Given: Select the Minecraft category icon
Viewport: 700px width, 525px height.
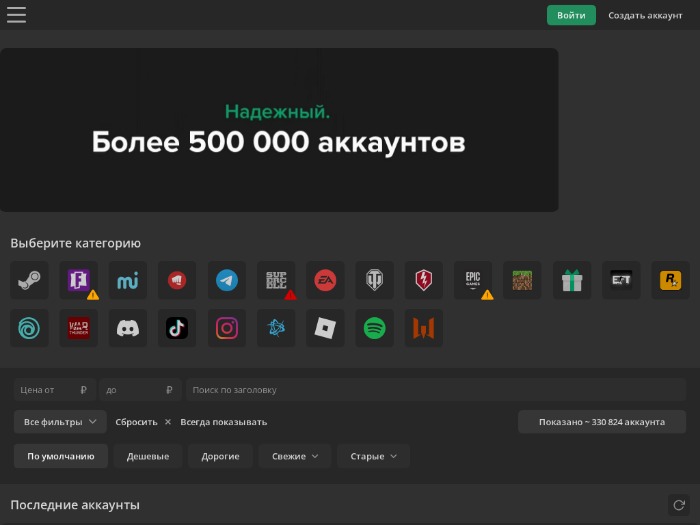Looking at the screenshot, I should [x=522, y=280].
